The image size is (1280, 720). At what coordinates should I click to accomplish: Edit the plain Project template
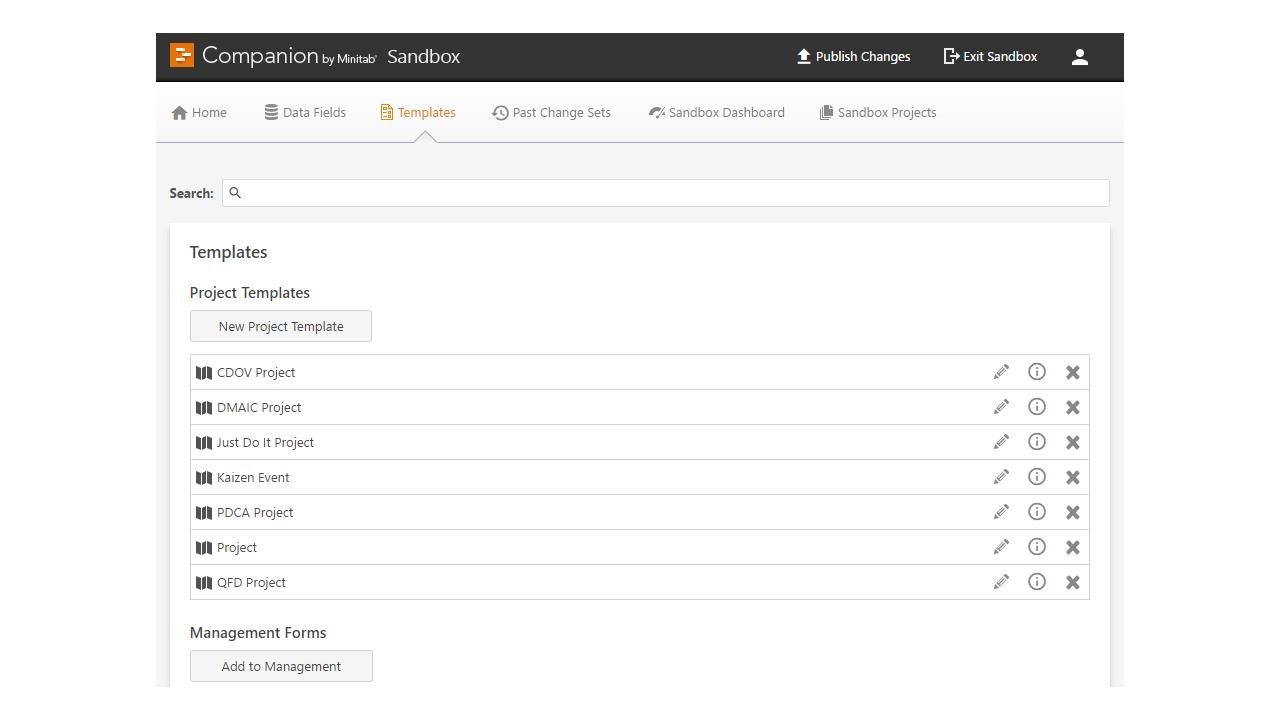[1001, 547]
